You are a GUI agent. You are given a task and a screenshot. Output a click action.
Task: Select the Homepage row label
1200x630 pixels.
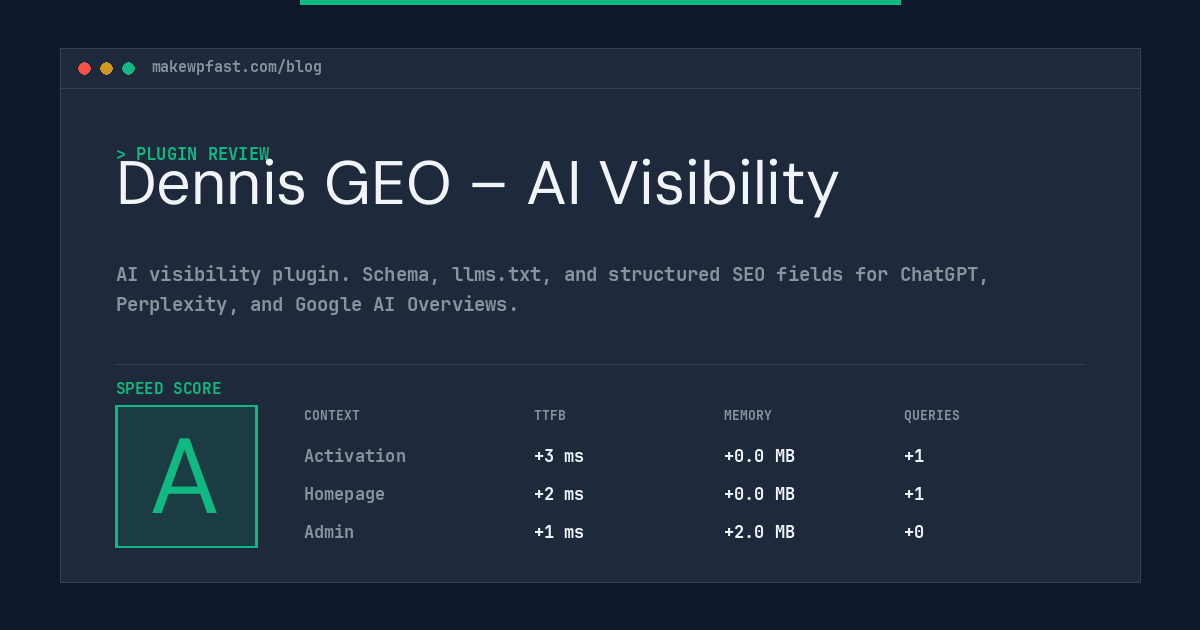pyautogui.click(x=344, y=494)
